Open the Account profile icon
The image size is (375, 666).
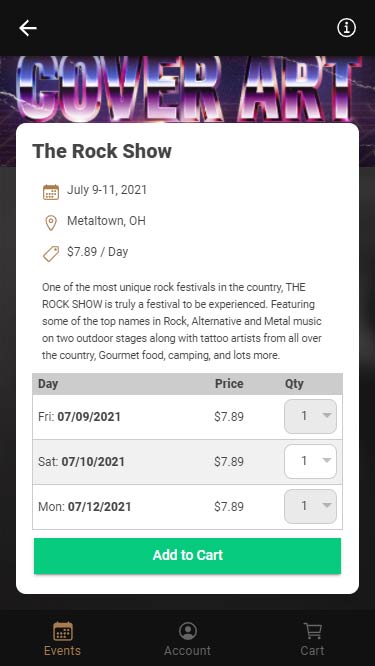[188, 631]
